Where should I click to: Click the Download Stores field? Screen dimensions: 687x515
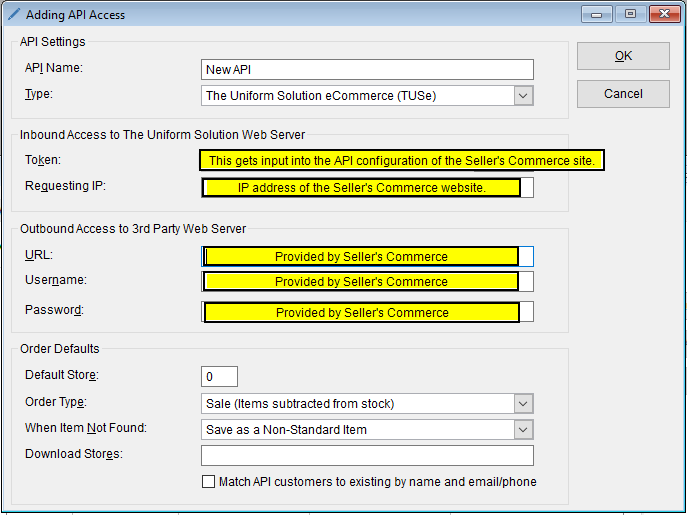click(x=367, y=455)
